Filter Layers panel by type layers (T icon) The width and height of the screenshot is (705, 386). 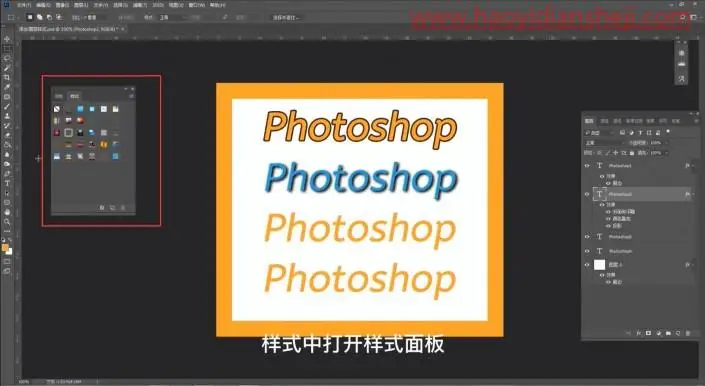pos(640,133)
